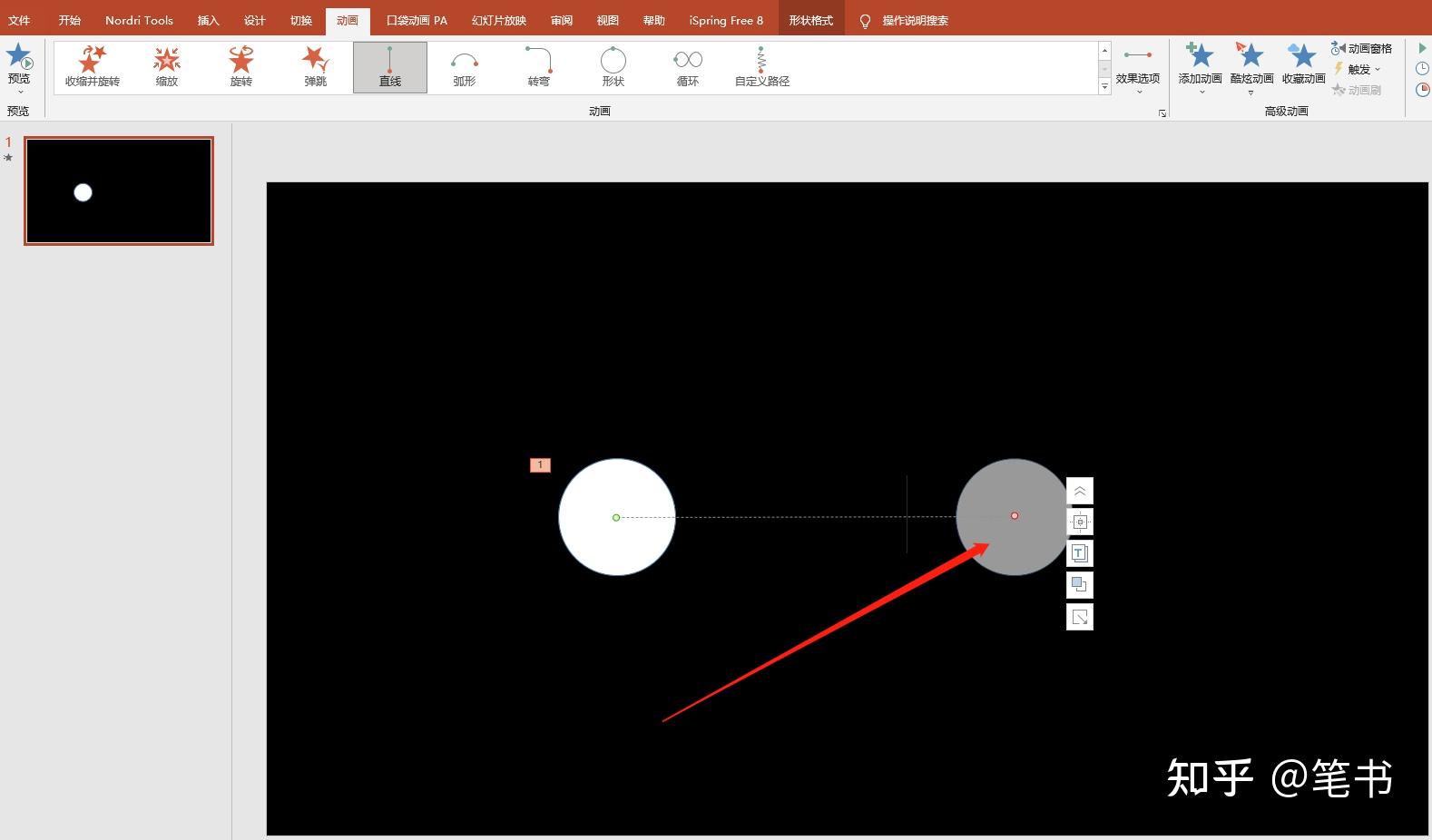The height and width of the screenshot is (840, 1432).
Task: Expand the animation gallery more button
Action: pyautogui.click(x=1104, y=87)
